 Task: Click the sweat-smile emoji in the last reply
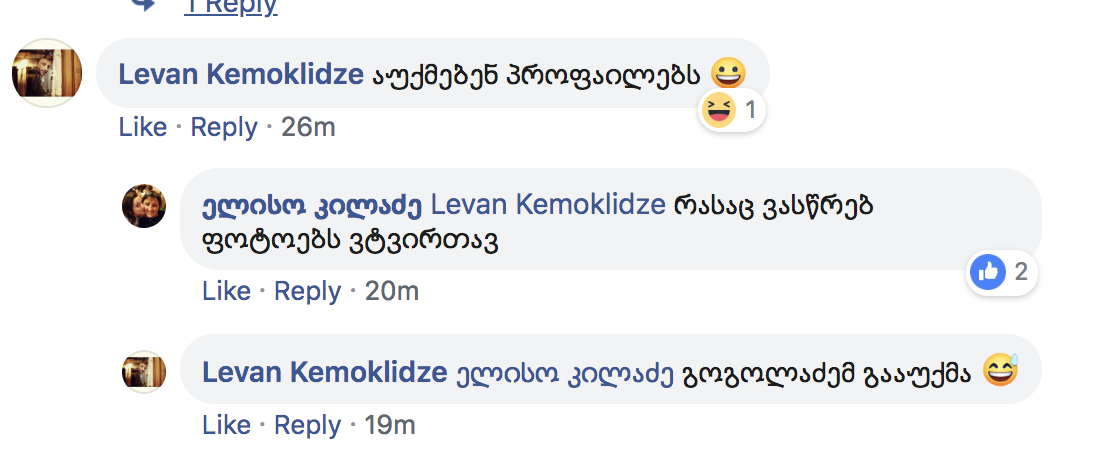[x=1001, y=372]
